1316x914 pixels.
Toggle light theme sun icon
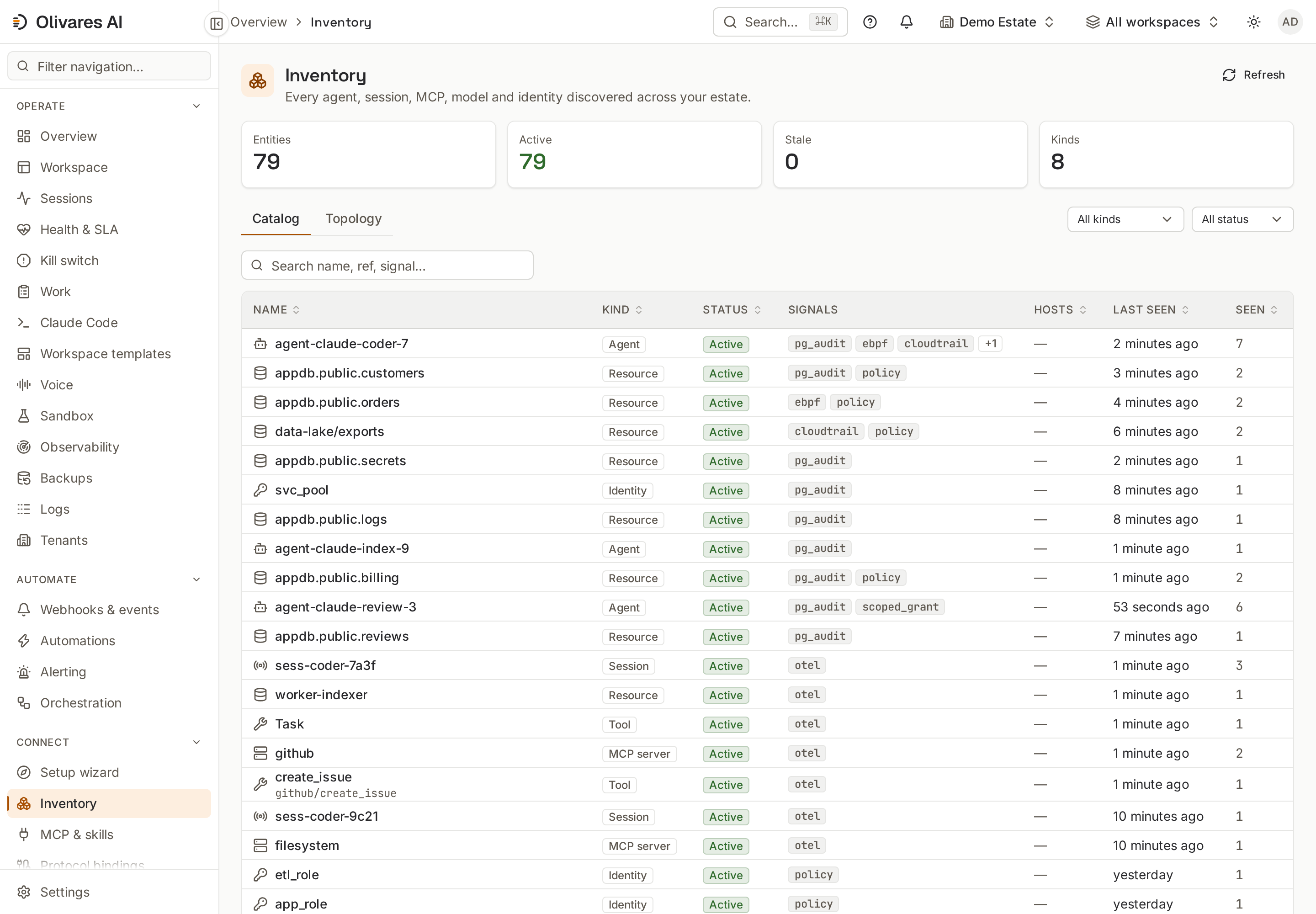[1253, 22]
